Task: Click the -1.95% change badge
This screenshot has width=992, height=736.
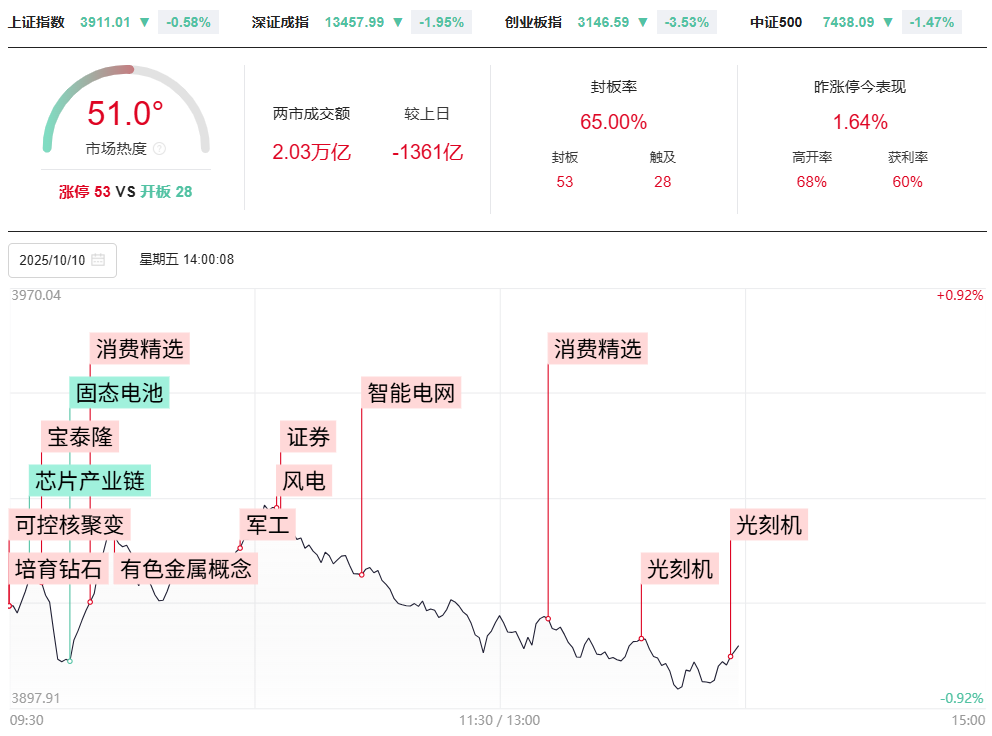Action: click(x=440, y=22)
